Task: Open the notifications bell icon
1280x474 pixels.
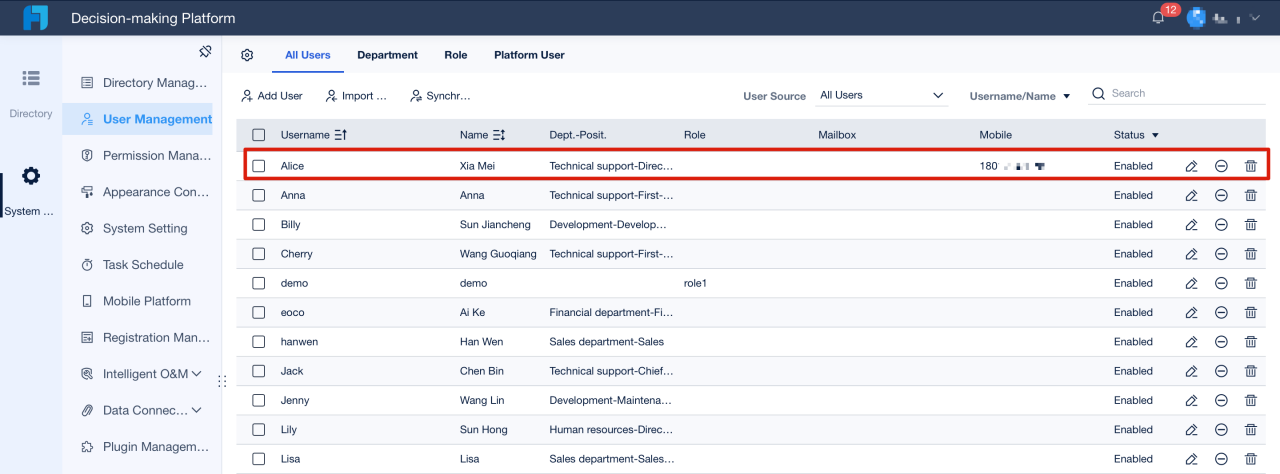Action: (x=1158, y=18)
